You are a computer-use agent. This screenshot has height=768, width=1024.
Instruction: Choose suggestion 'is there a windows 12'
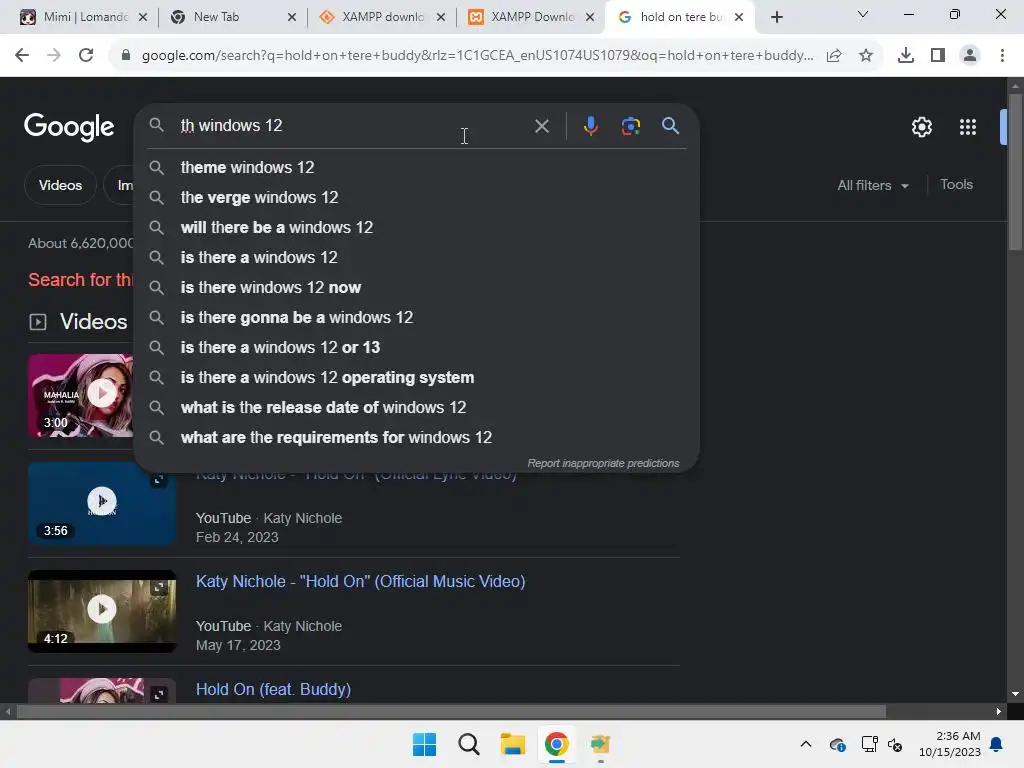coord(416,257)
